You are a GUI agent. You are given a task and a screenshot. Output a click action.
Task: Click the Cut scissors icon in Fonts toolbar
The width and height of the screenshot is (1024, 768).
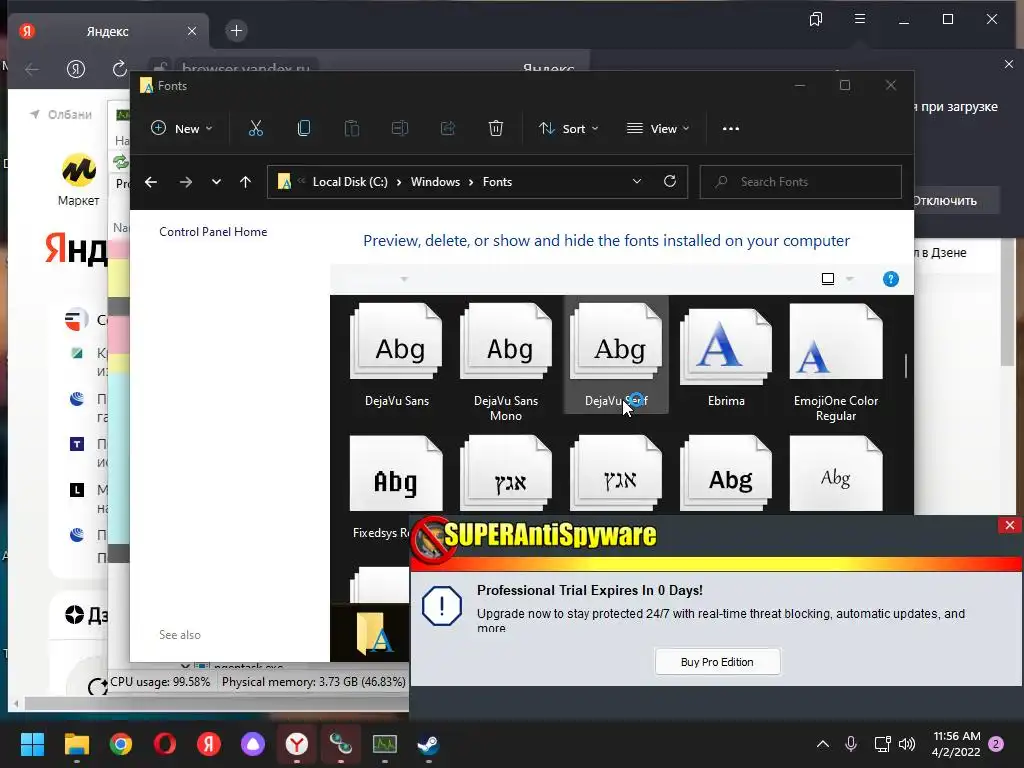255,129
